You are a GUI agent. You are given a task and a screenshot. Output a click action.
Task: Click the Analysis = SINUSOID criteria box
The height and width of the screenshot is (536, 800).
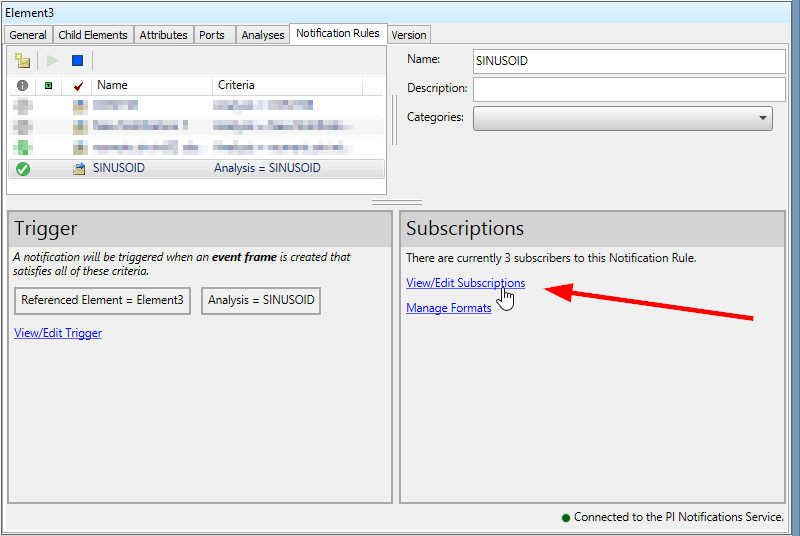point(261,300)
